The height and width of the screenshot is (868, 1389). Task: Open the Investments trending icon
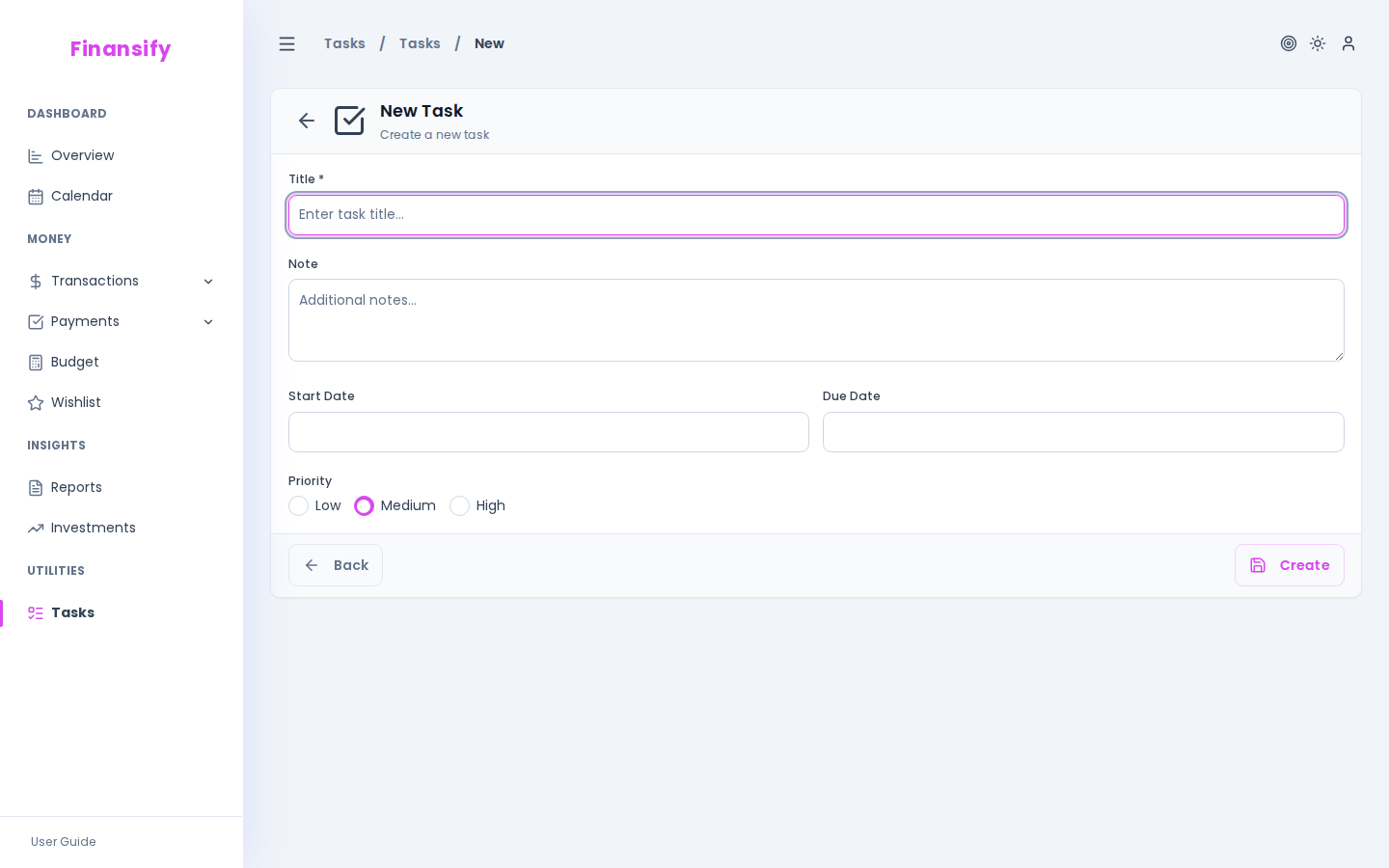36,528
